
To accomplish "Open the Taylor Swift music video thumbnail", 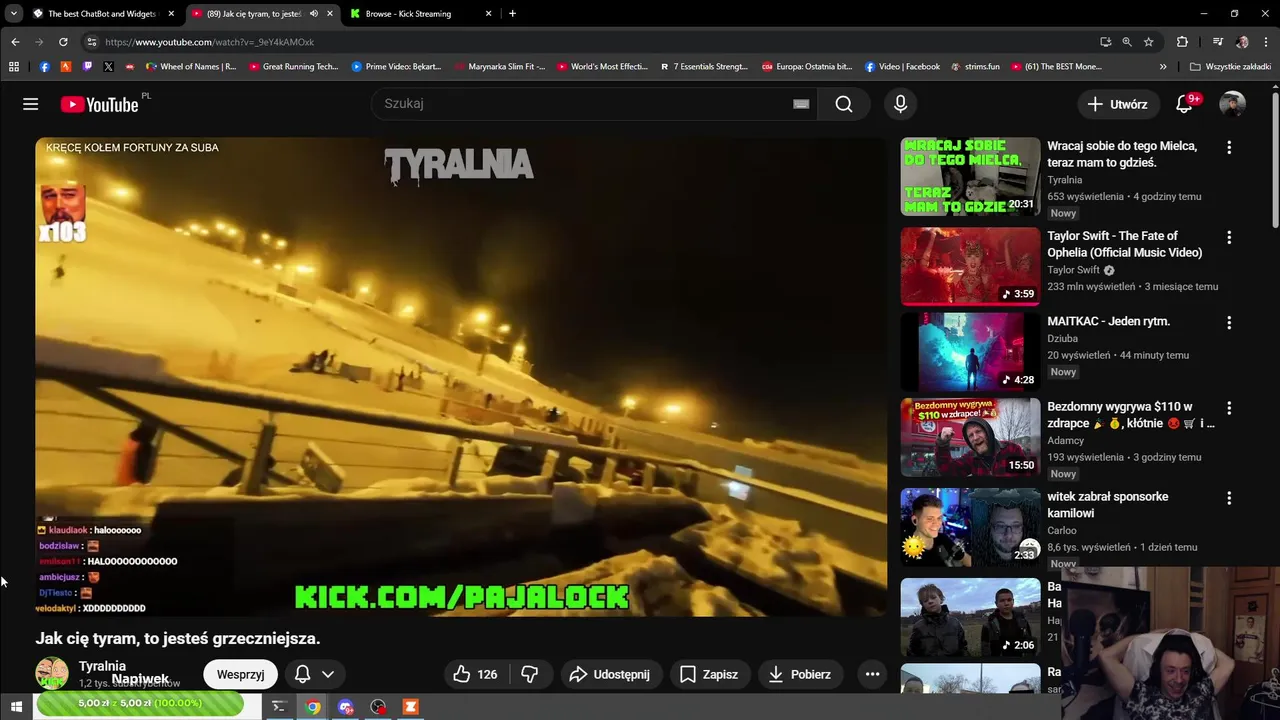I will 970,266.
